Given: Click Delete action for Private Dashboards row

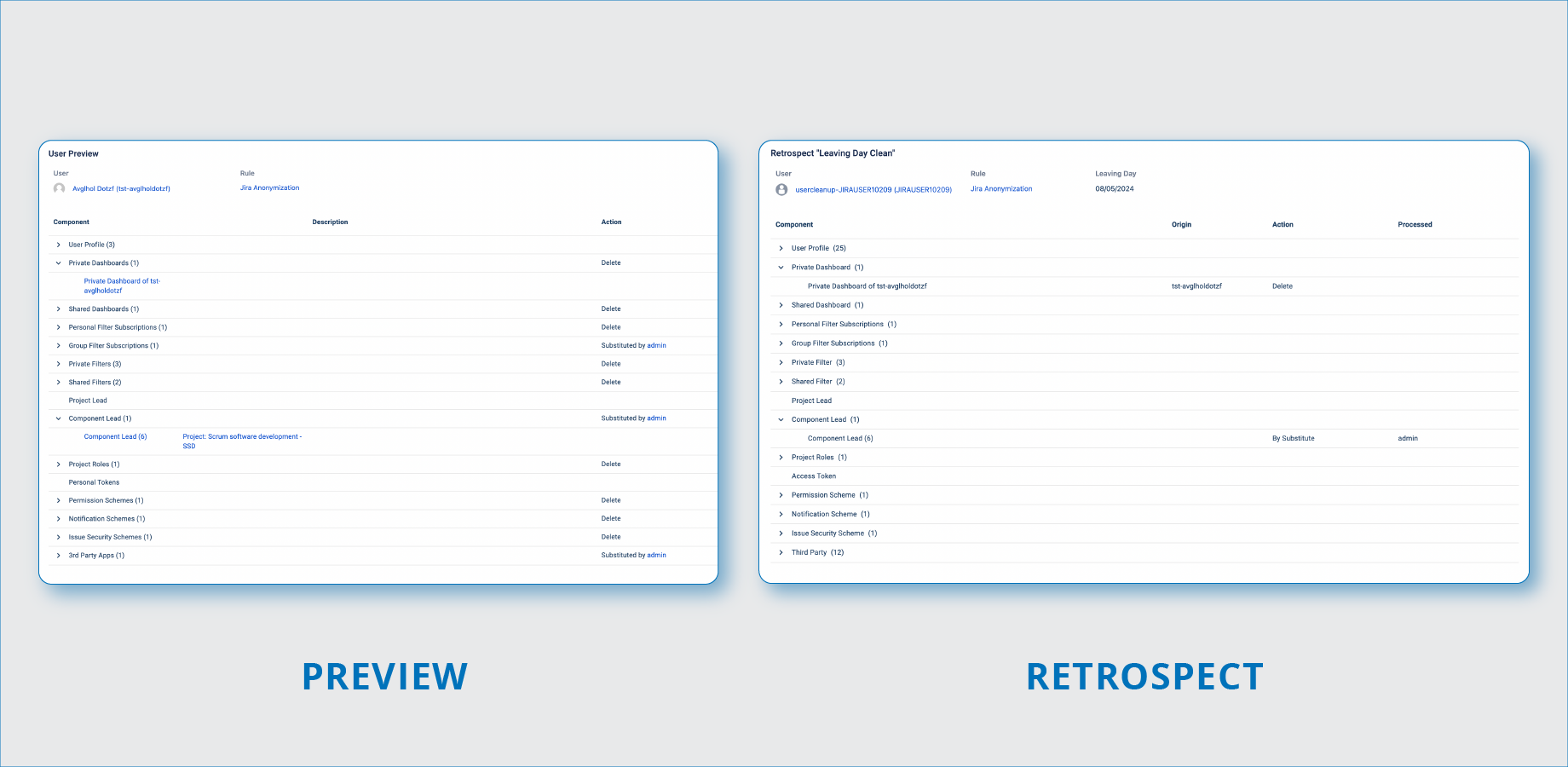Looking at the screenshot, I should click(611, 263).
